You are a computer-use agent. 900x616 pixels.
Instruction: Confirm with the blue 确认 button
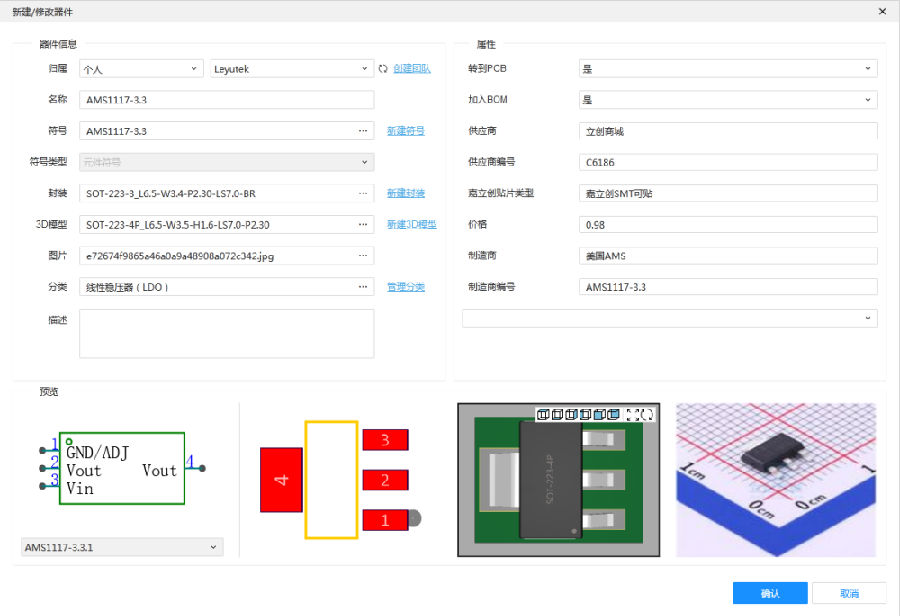pos(770,593)
